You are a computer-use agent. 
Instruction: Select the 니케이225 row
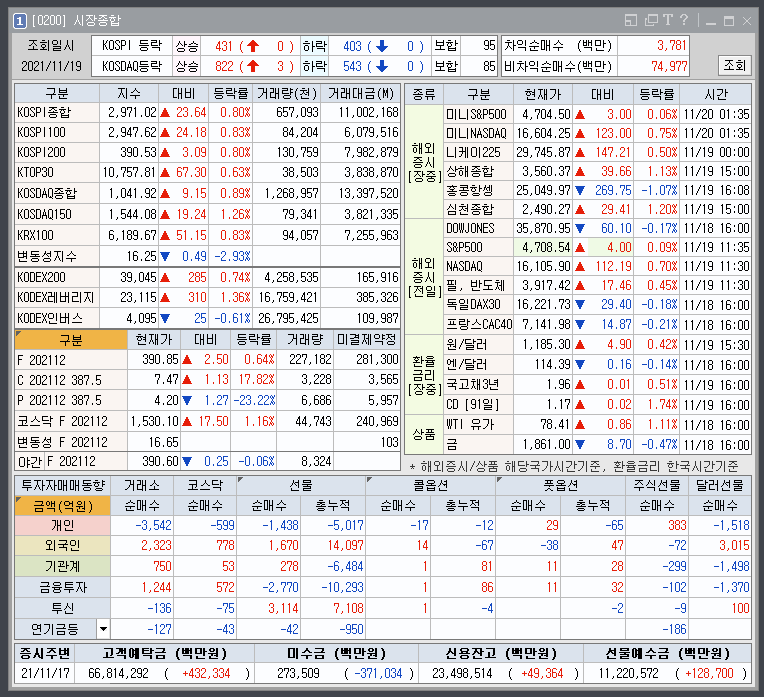[x=597, y=153]
